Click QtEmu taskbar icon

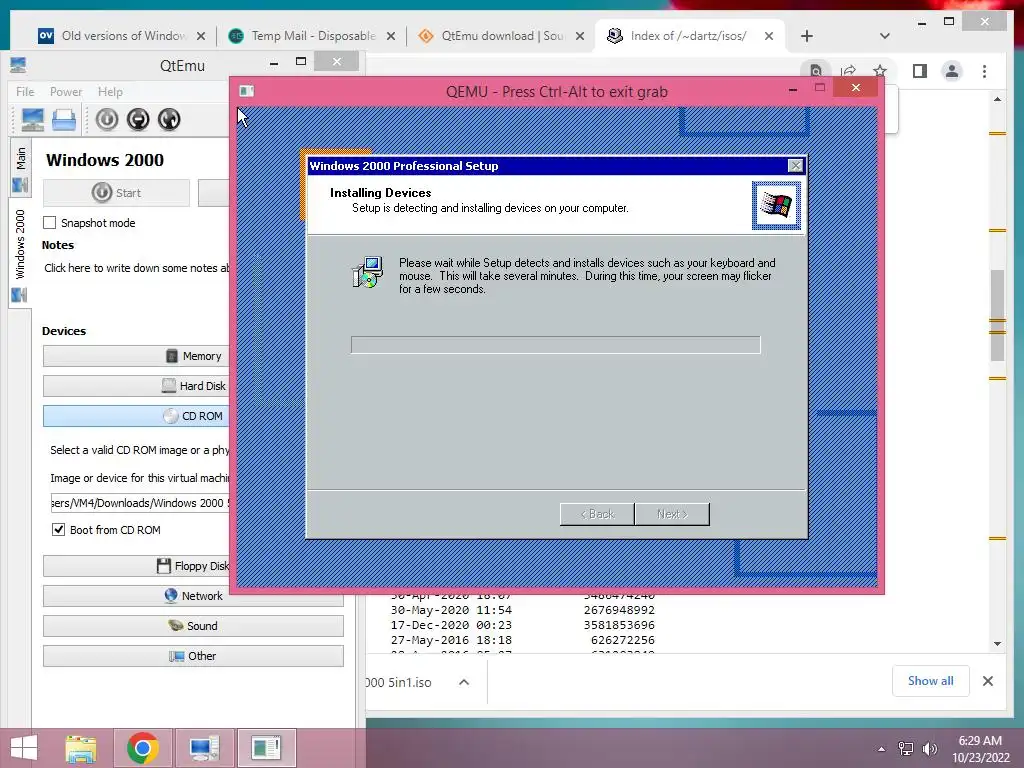[x=204, y=748]
